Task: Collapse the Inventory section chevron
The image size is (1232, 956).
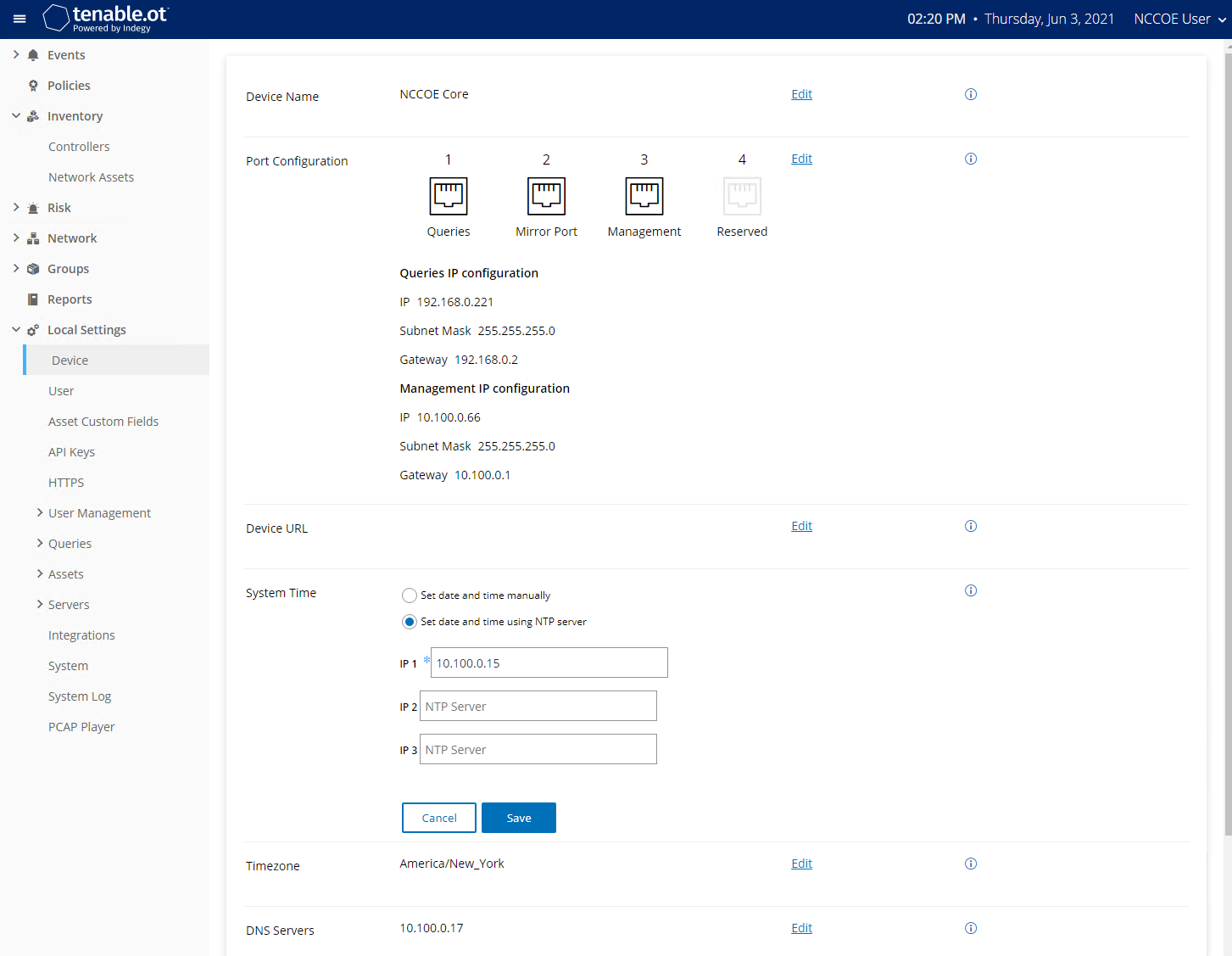Action: point(16,115)
